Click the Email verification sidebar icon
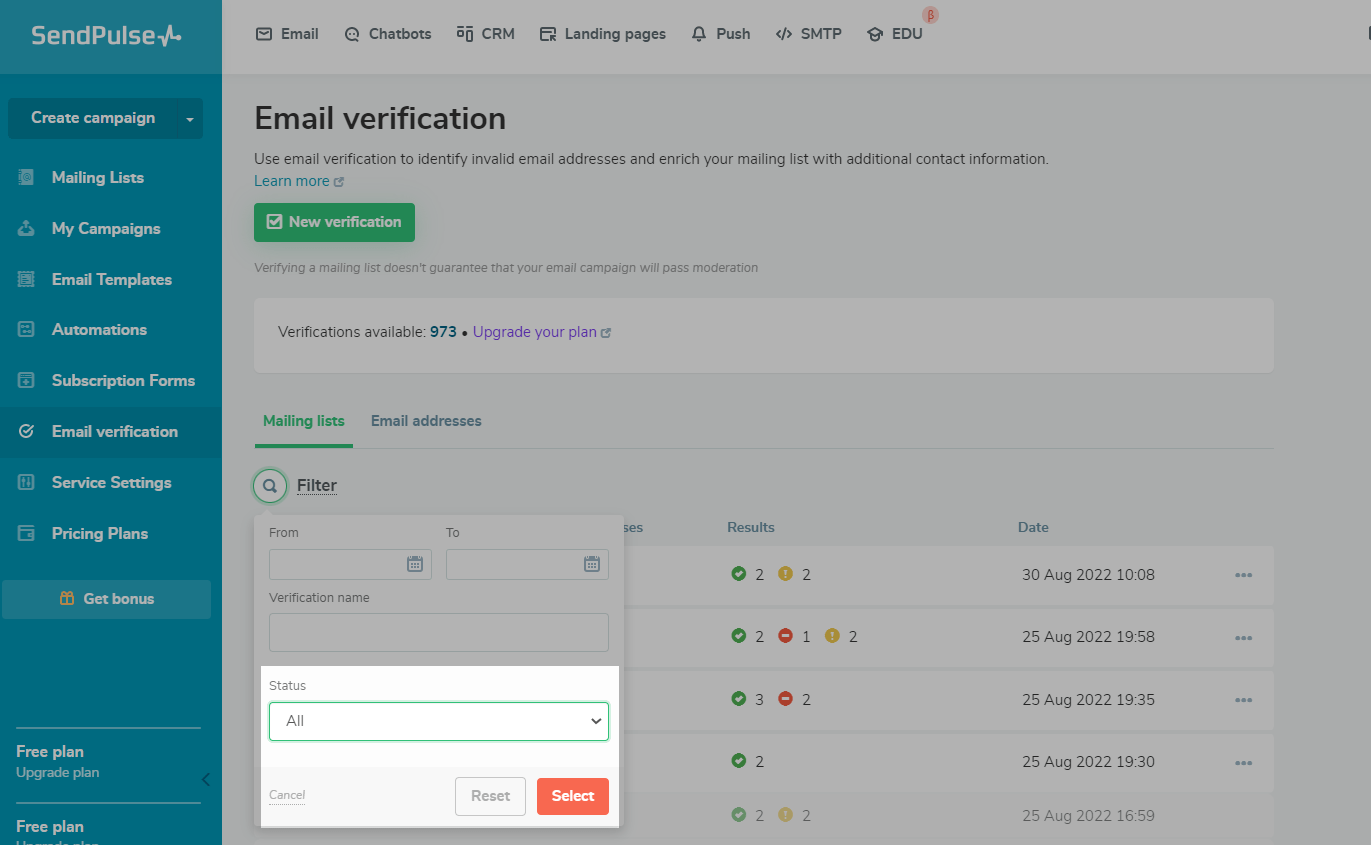Viewport: 1371px width, 845px height. [x=27, y=431]
